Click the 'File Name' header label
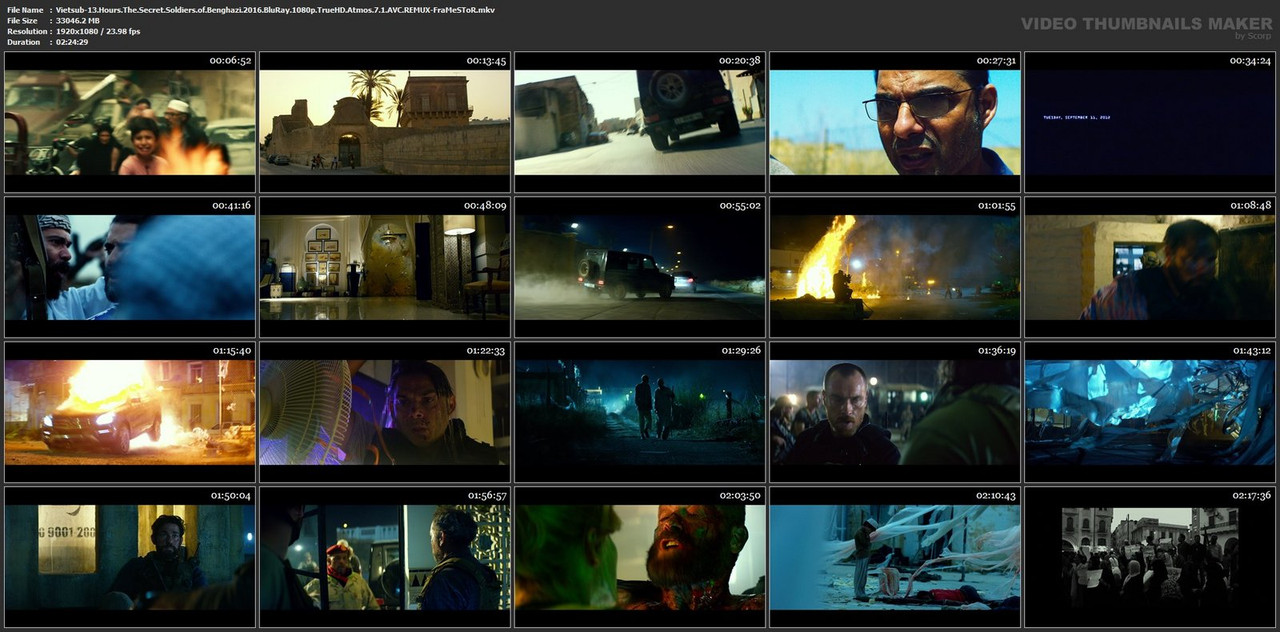 [x=25, y=9]
